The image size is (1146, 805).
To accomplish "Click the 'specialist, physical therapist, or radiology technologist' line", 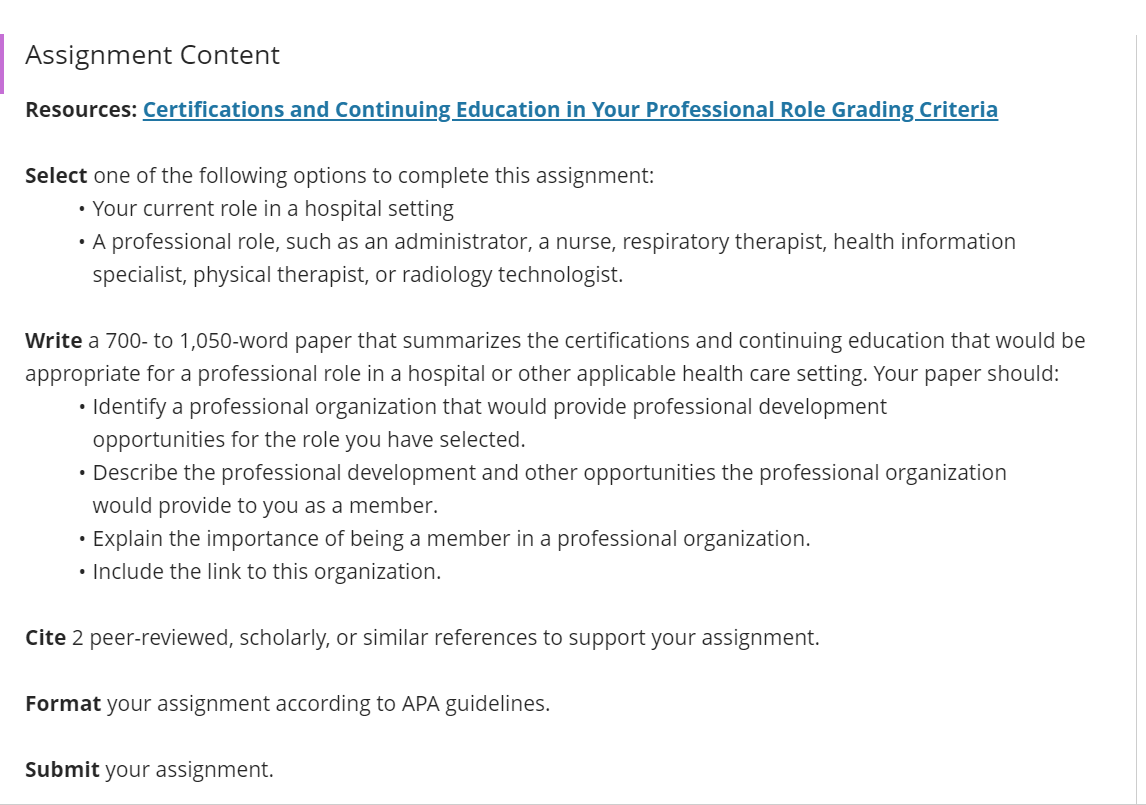I will pos(357,275).
